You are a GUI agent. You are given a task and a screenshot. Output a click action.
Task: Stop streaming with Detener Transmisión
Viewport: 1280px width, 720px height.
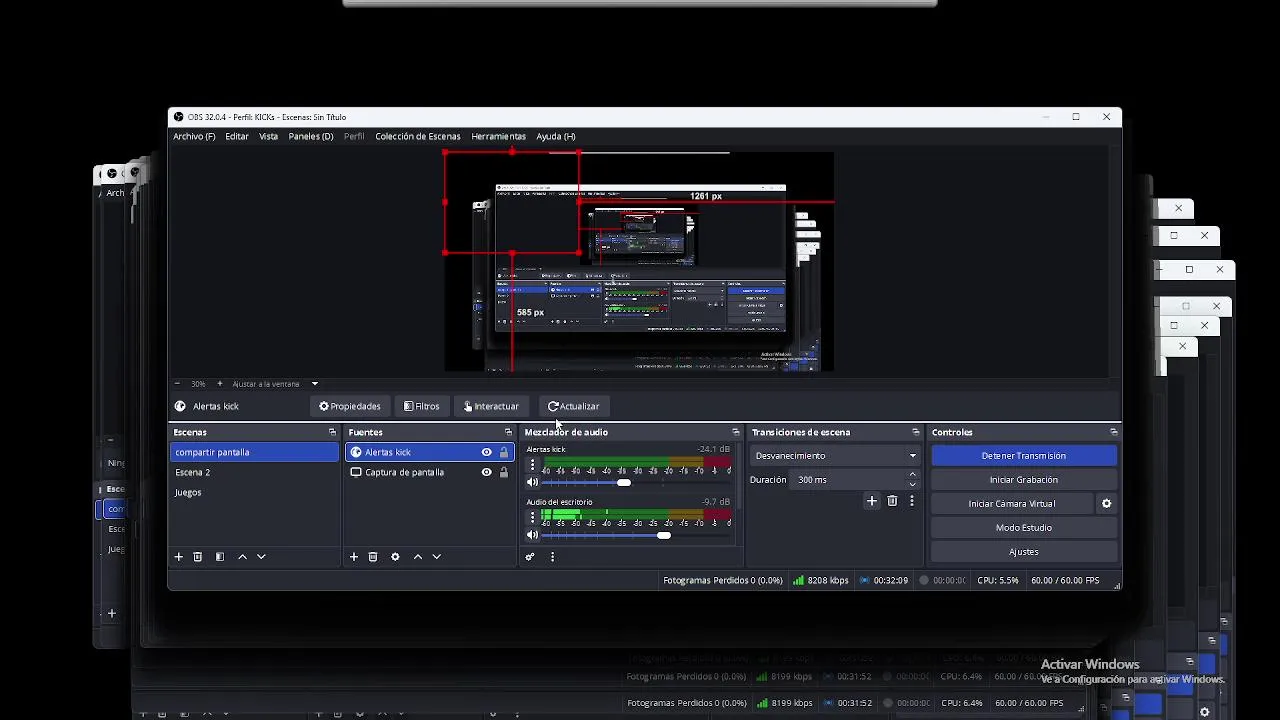1024,456
